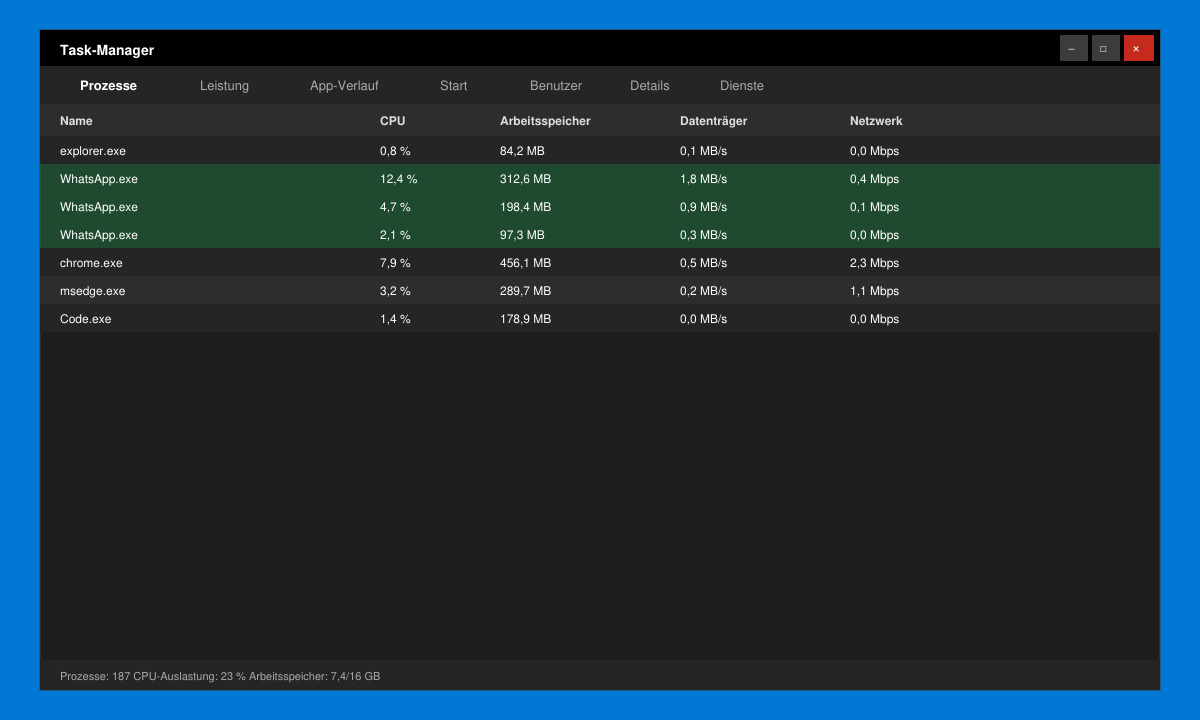Select the Start tab
The image size is (1200, 720).
coord(453,86)
